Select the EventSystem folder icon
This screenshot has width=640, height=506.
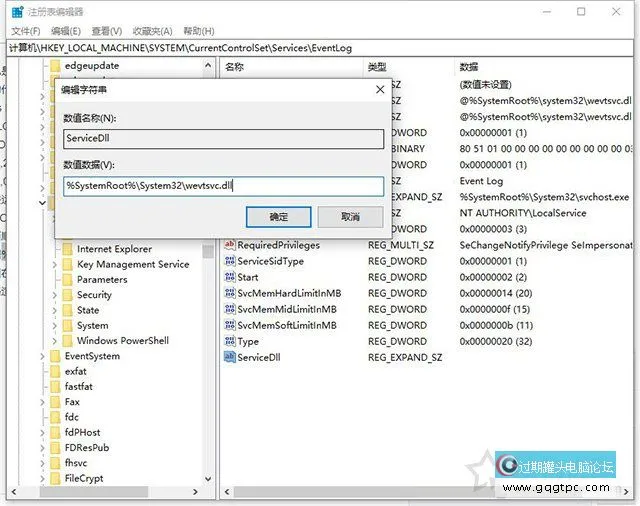coord(56,356)
